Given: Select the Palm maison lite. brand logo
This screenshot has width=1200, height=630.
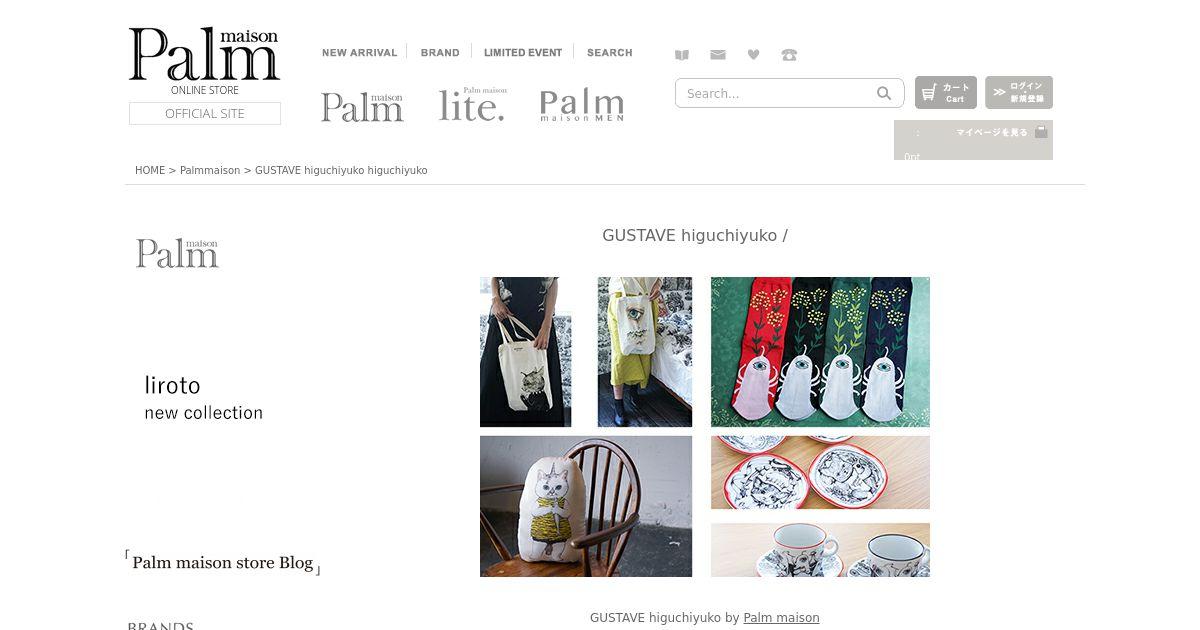Looking at the screenshot, I should [472, 104].
